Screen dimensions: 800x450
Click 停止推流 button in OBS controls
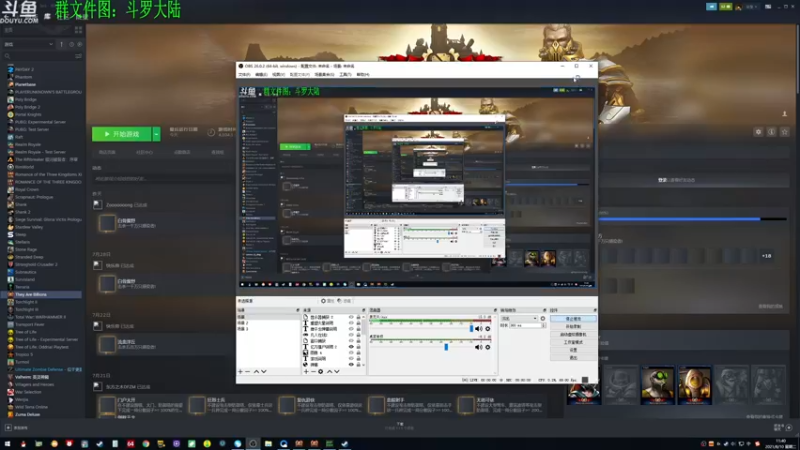point(573,319)
